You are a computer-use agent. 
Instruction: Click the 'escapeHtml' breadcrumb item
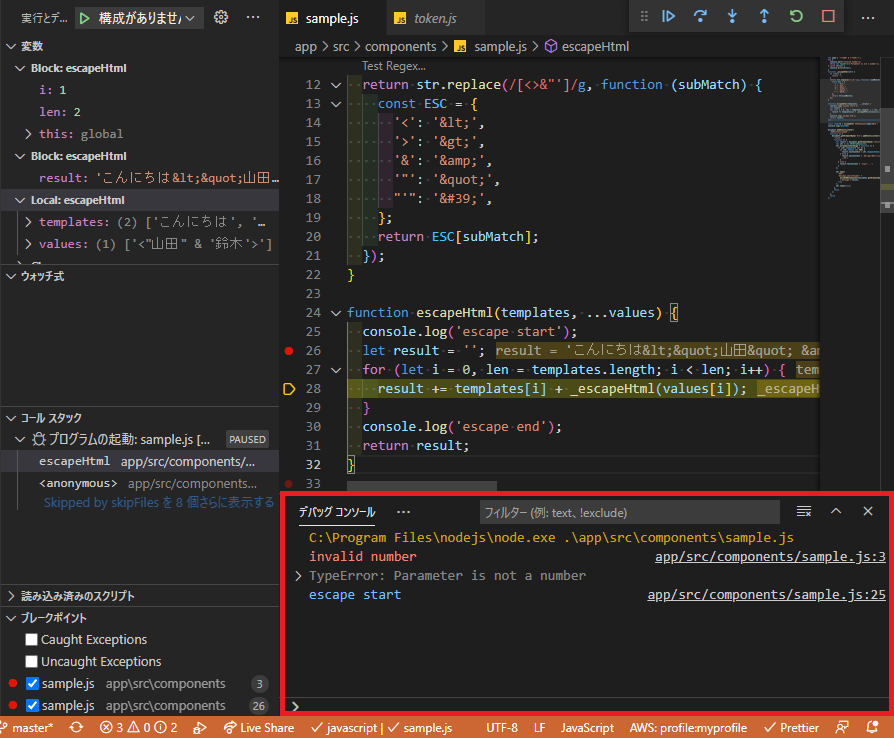595,47
